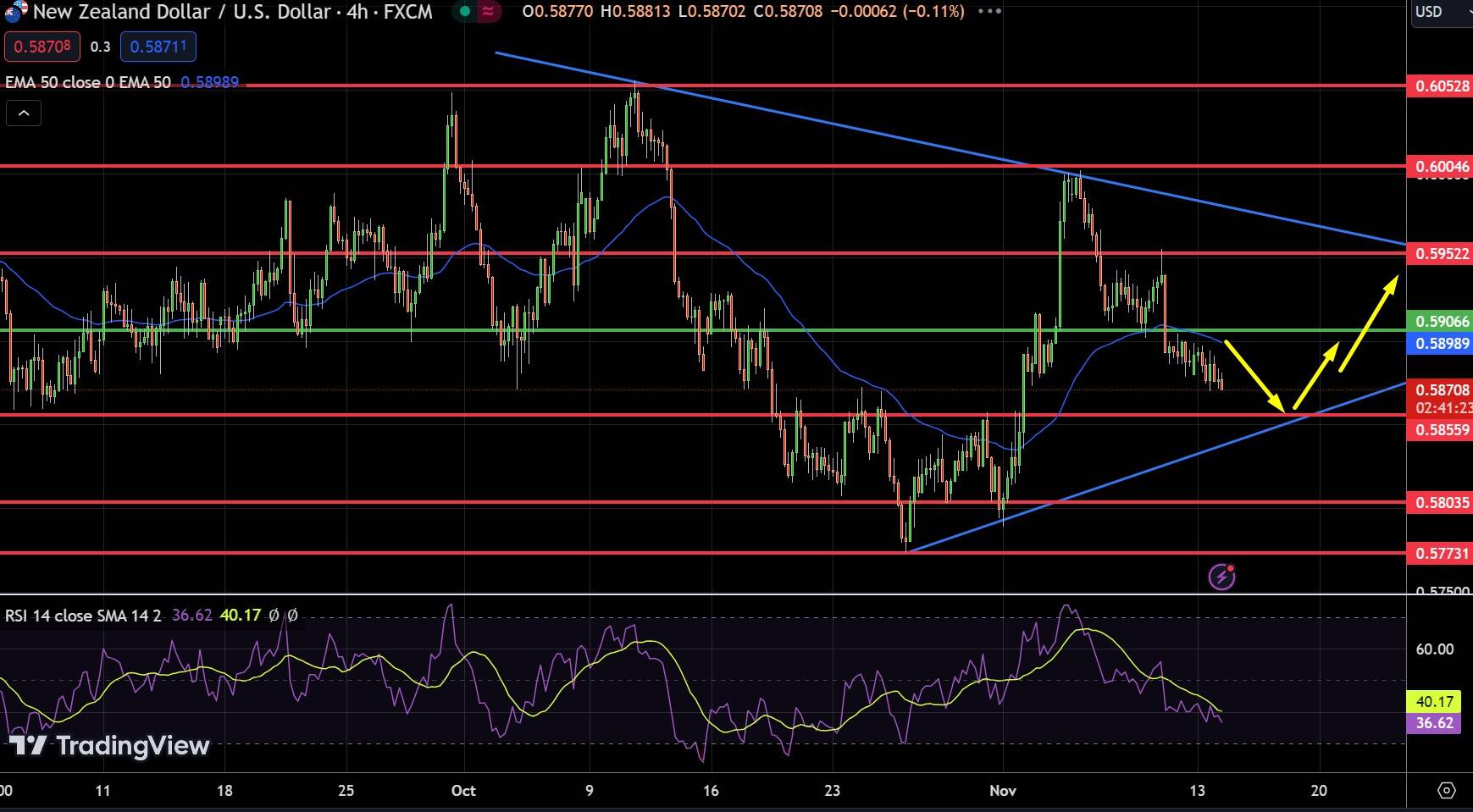Click the red sell price 0.58708 button
The image size is (1473, 812).
click(x=42, y=47)
